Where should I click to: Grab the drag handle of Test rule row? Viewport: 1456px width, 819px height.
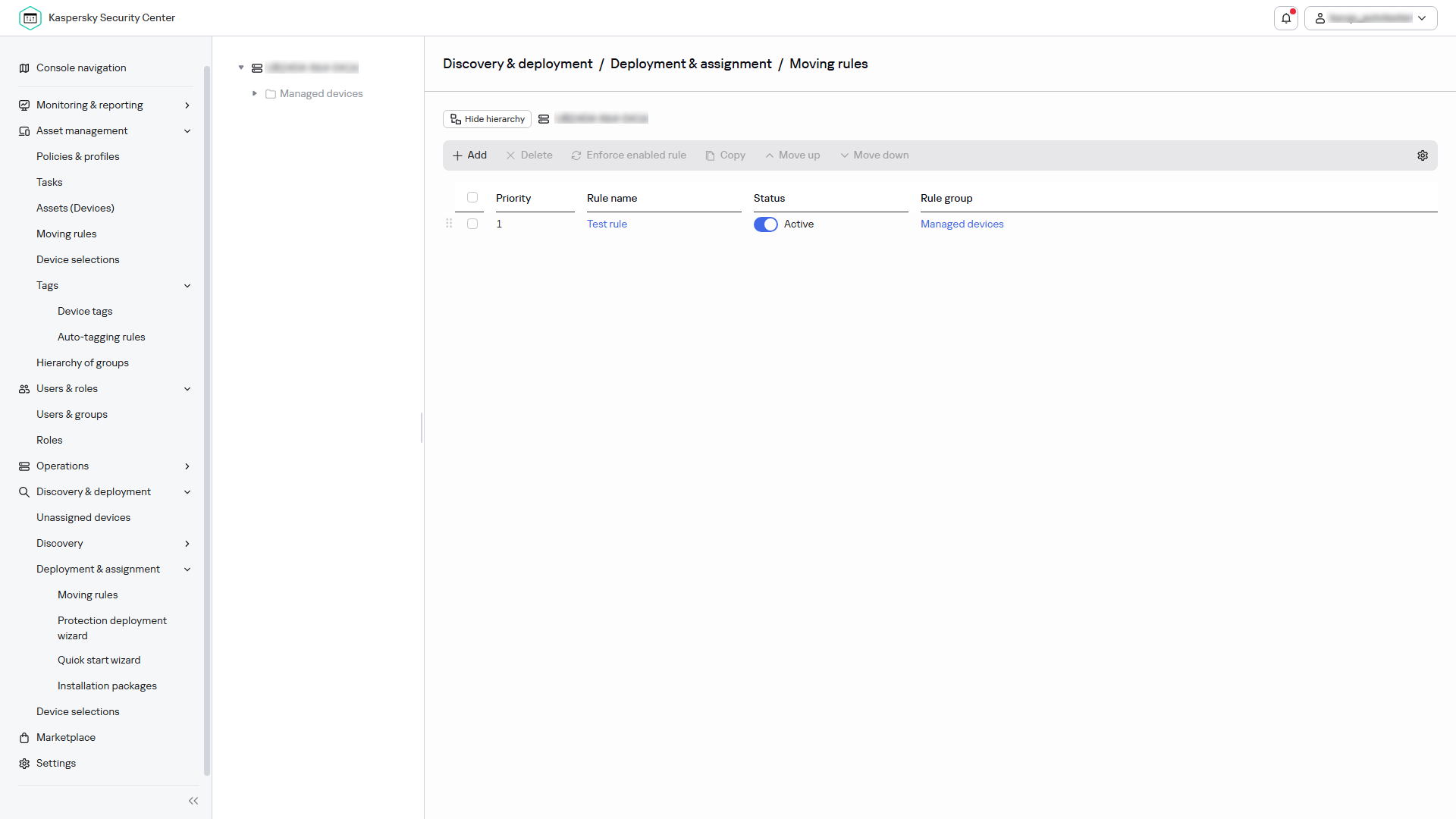[x=449, y=224]
